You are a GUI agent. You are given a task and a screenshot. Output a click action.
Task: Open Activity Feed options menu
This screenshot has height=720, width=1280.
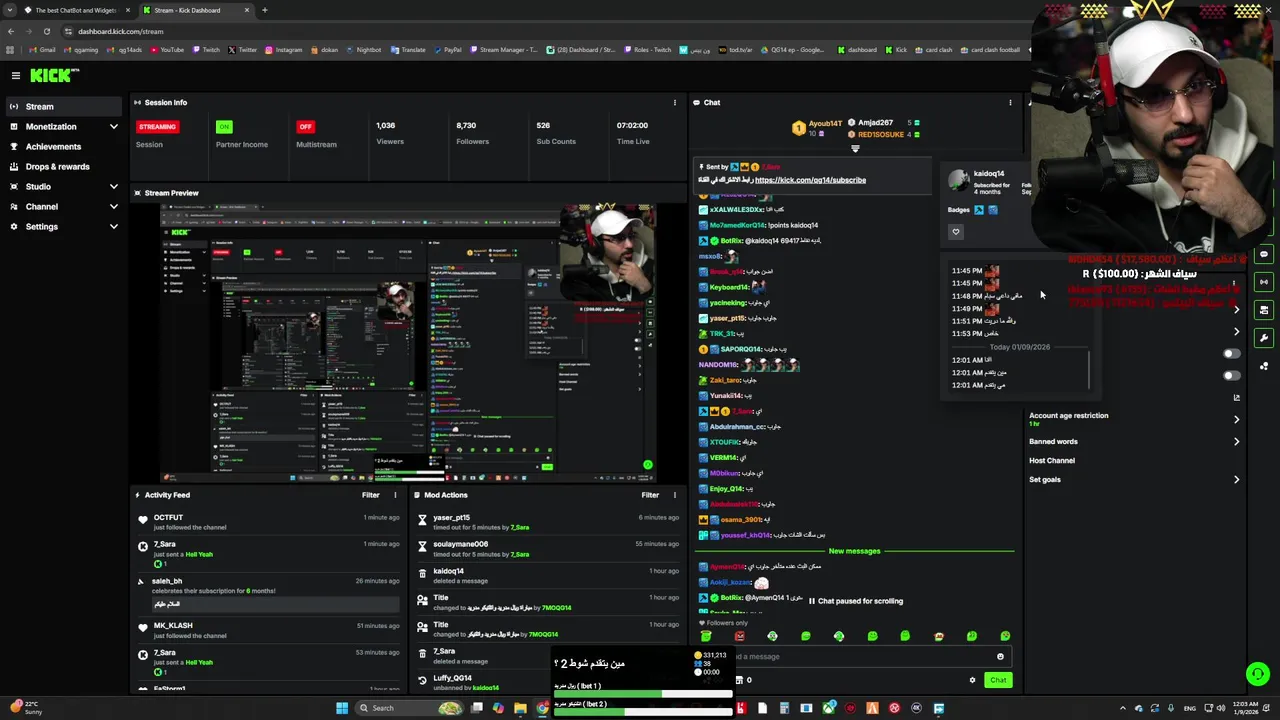[x=395, y=495]
